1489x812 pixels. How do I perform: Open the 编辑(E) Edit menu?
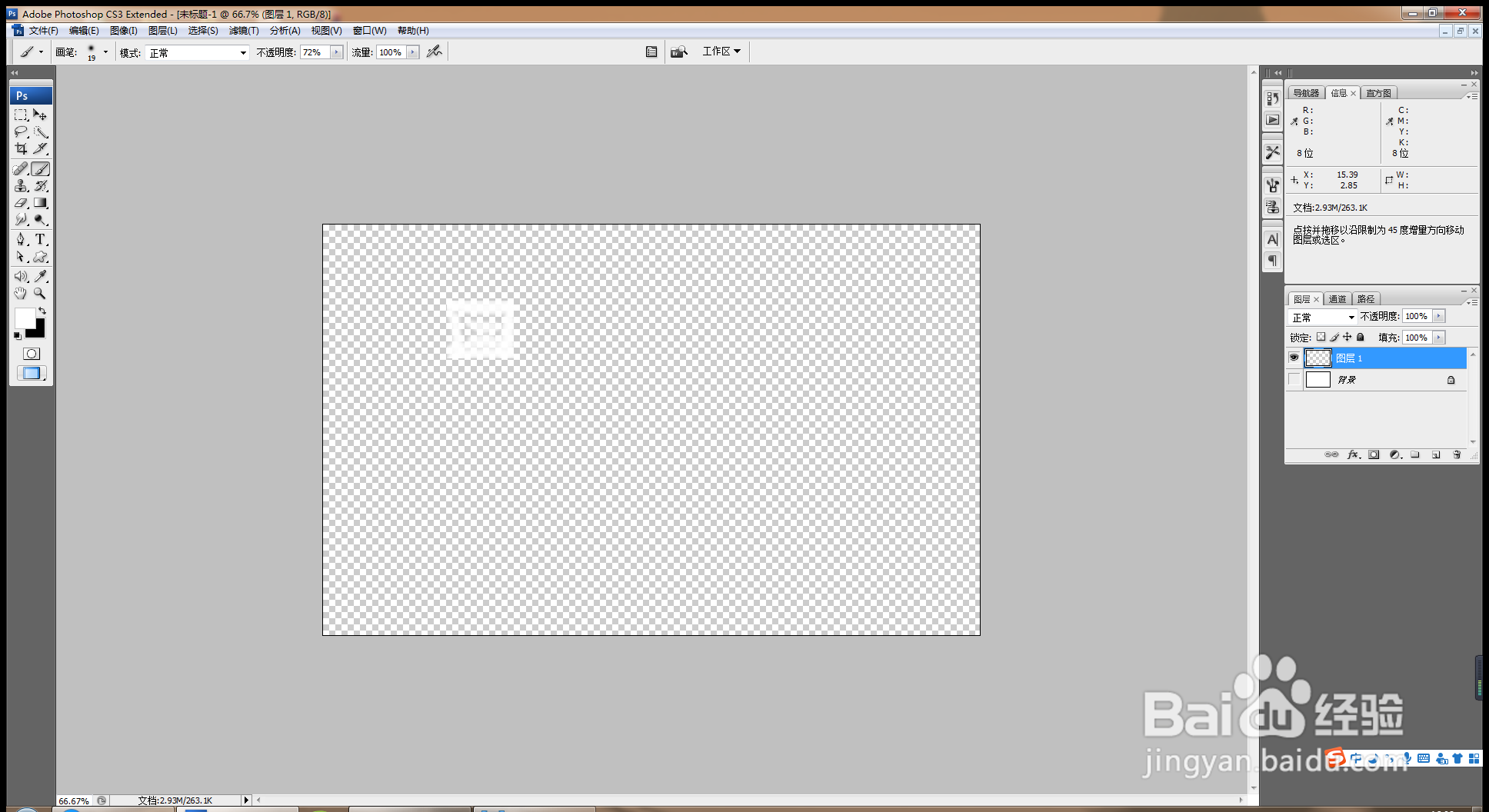pos(84,31)
